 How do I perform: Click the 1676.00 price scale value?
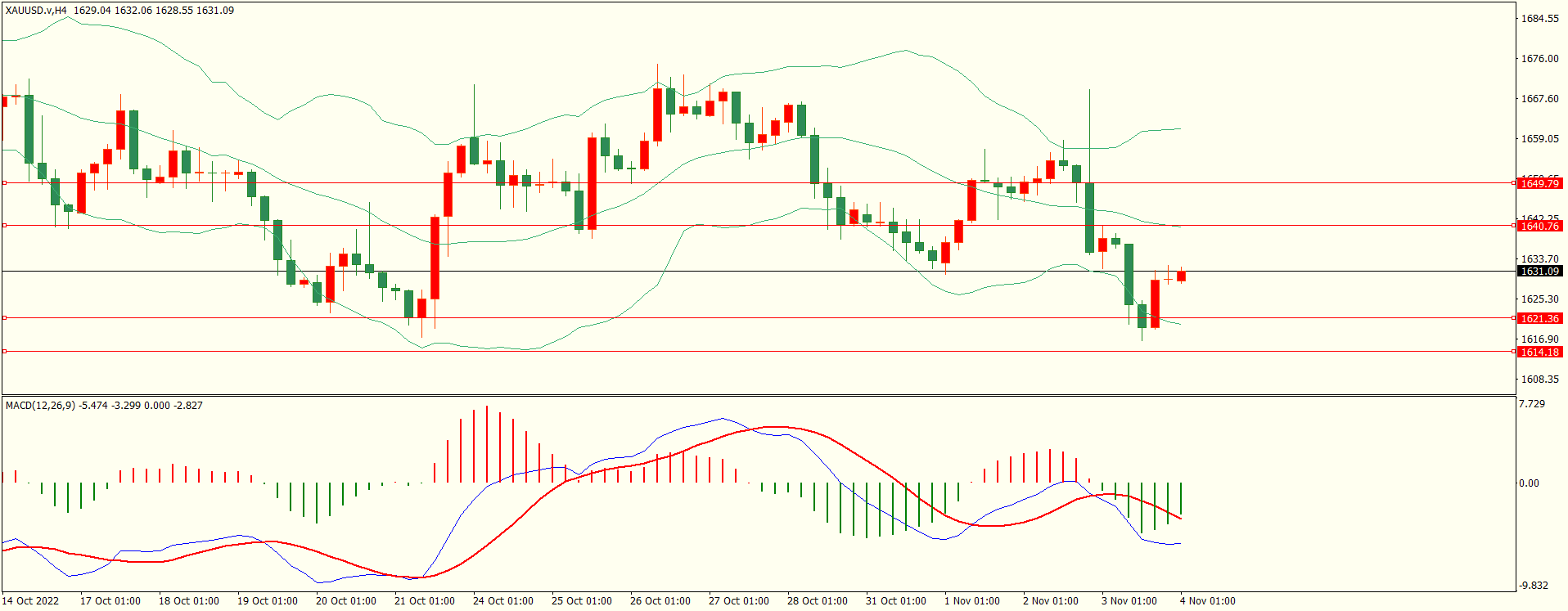tap(1539, 58)
